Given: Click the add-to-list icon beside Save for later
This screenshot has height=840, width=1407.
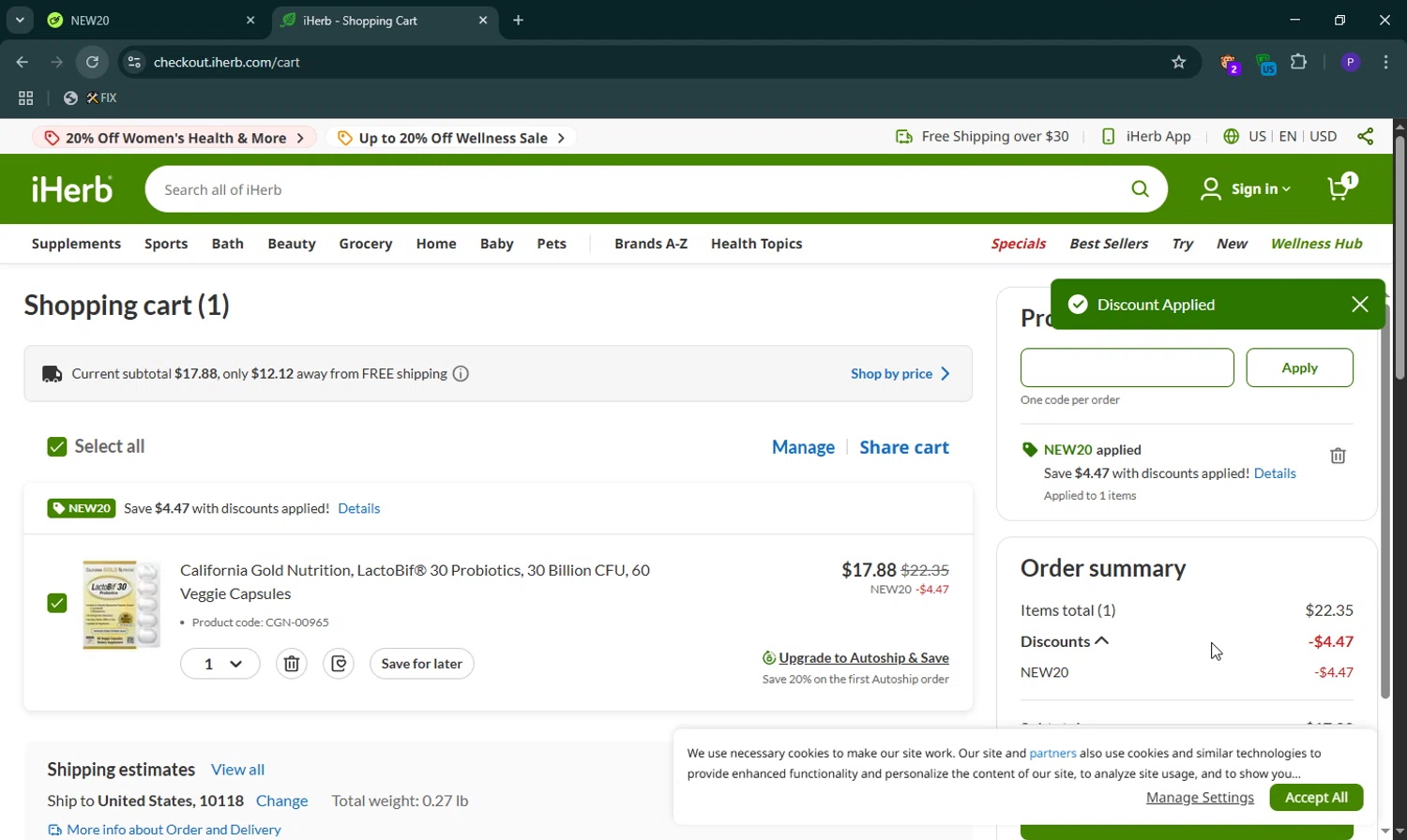Looking at the screenshot, I should pyautogui.click(x=339, y=664).
